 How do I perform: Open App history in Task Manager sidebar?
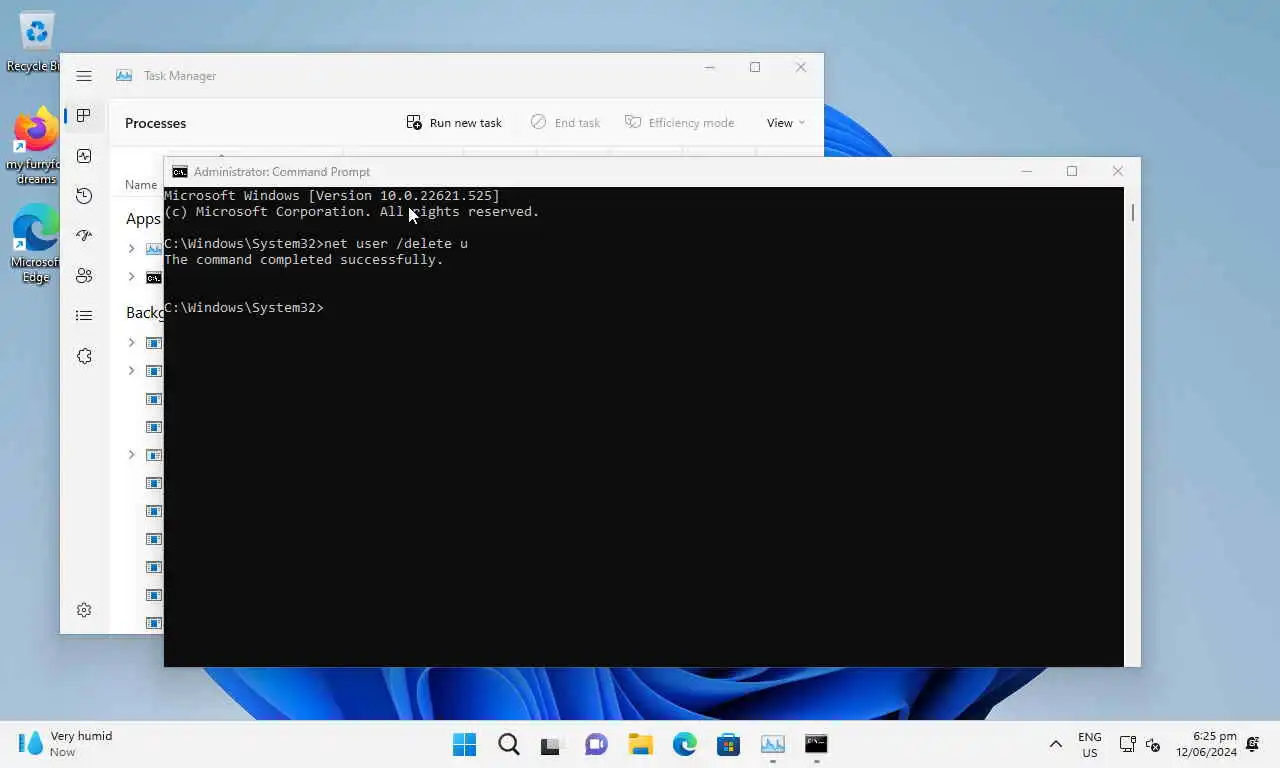84,196
